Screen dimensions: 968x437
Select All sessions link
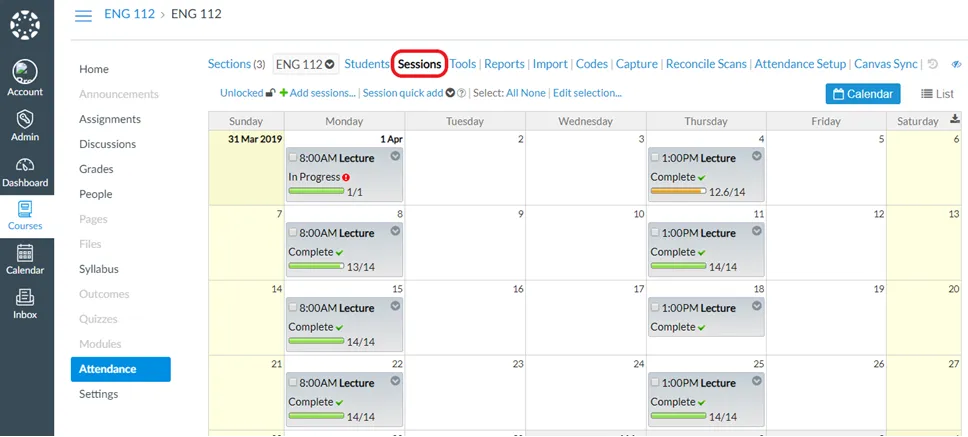point(512,93)
